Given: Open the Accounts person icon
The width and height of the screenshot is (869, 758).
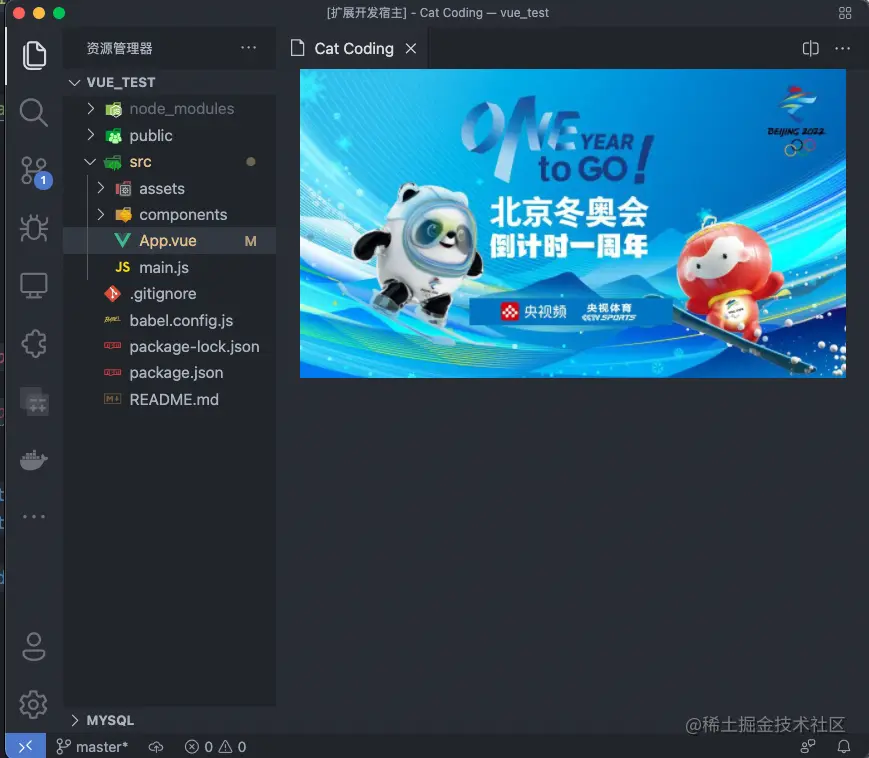Looking at the screenshot, I should coord(34,646).
